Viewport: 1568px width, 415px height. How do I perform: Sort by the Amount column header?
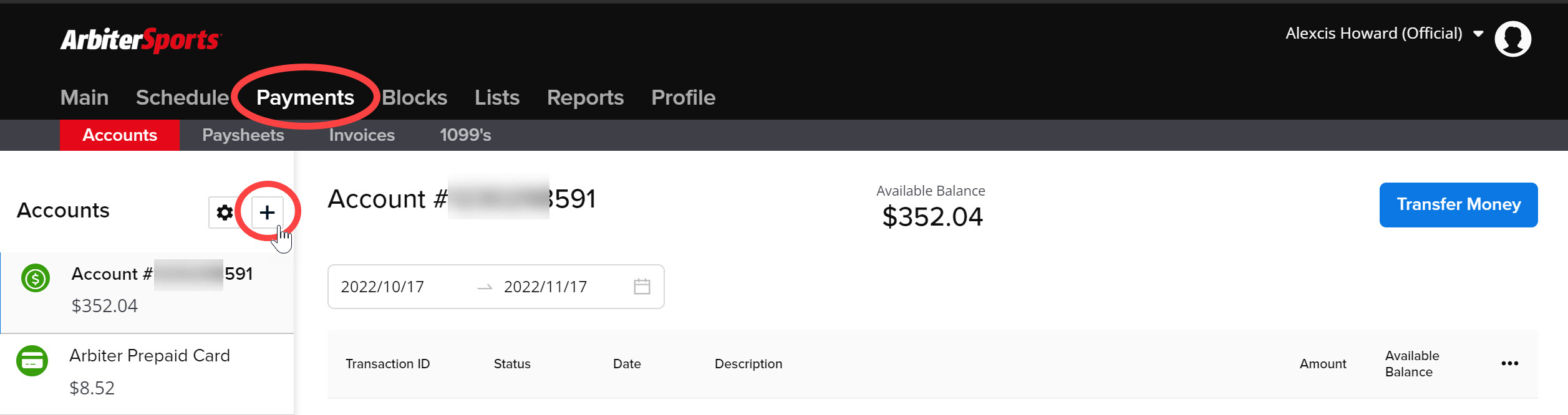click(x=1323, y=364)
